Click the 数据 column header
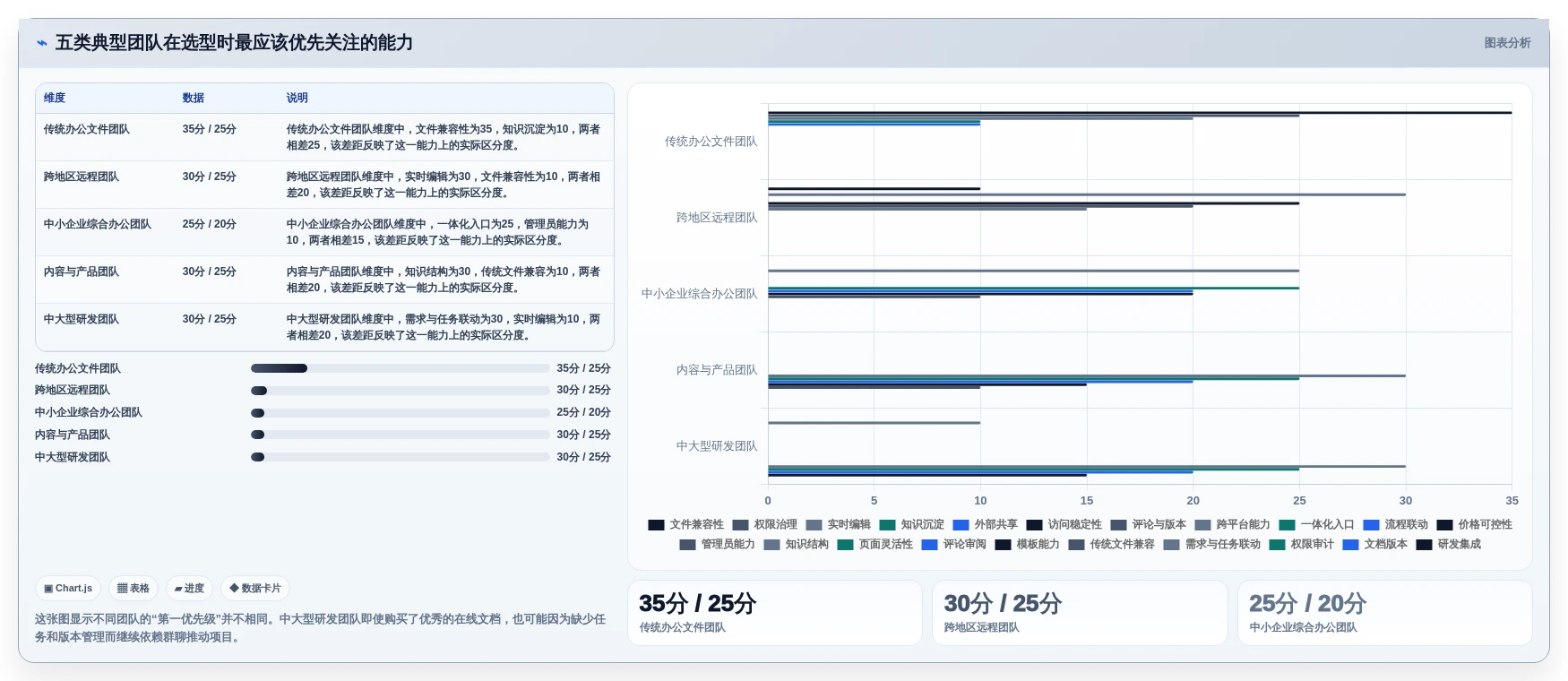Viewport: 1568px width, 681px height. [x=194, y=98]
